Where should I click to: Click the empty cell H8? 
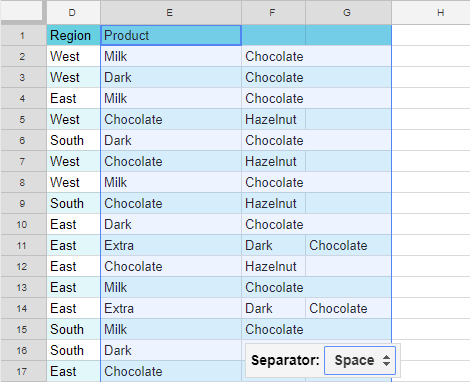[431, 182]
